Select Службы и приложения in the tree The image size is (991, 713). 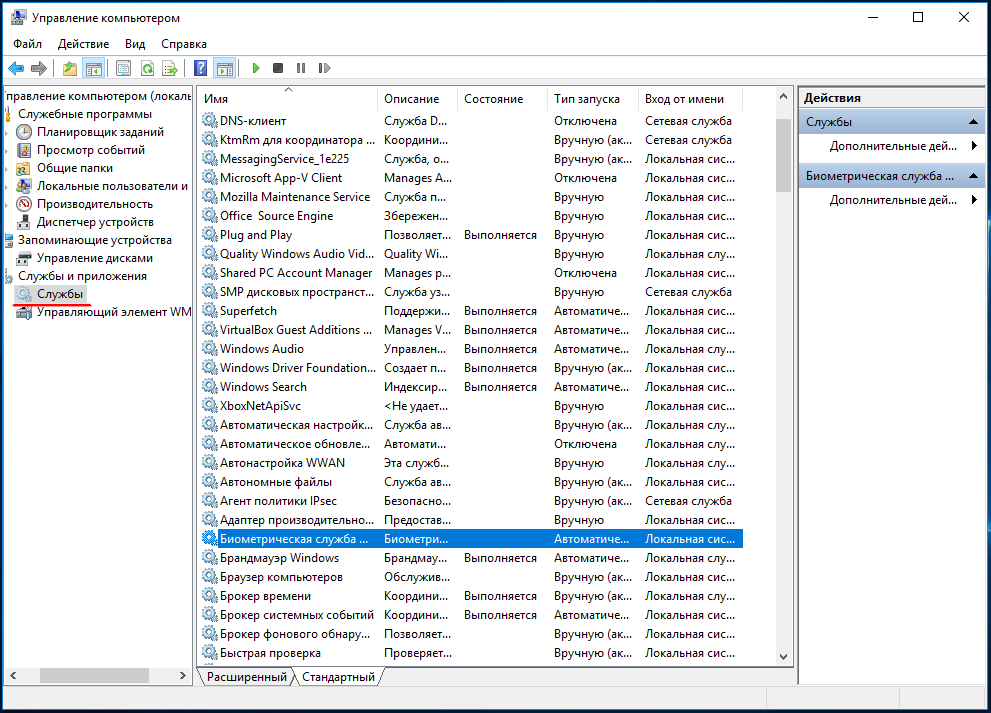[82, 276]
